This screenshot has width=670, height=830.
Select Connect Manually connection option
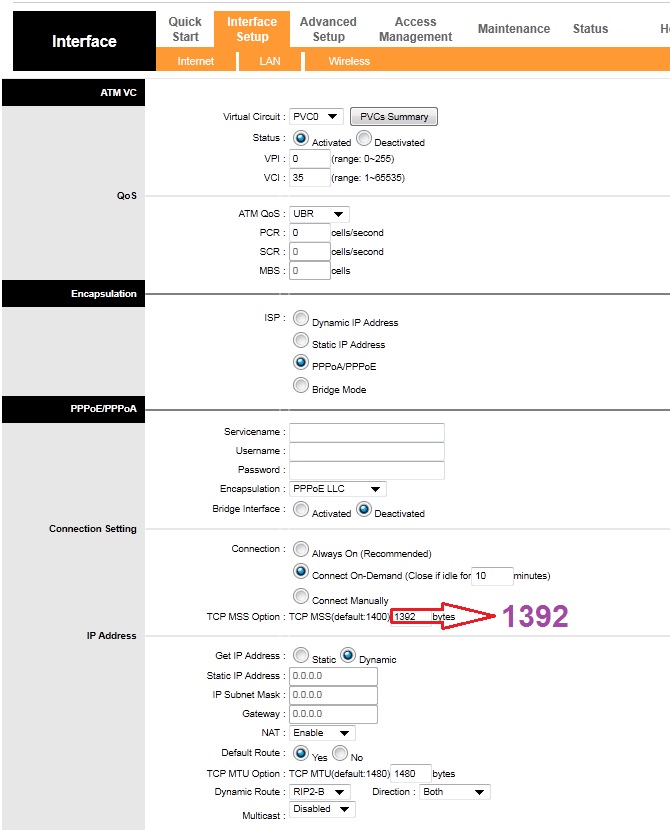click(301, 596)
